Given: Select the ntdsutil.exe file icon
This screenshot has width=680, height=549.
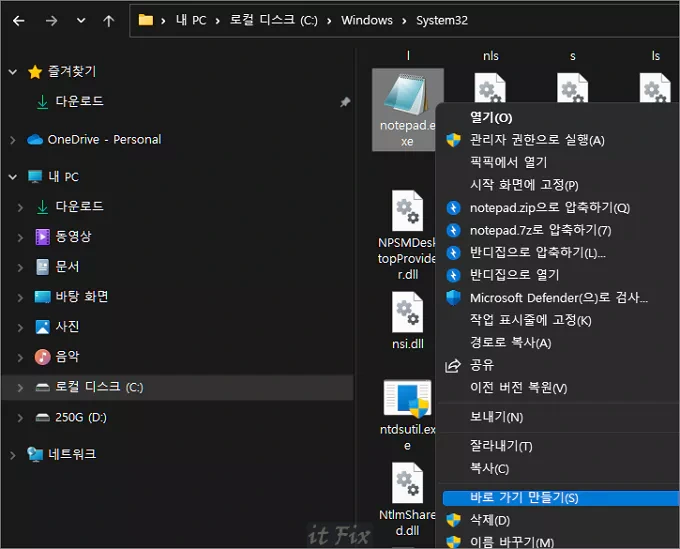Looking at the screenshot, I should pos(407,399).
